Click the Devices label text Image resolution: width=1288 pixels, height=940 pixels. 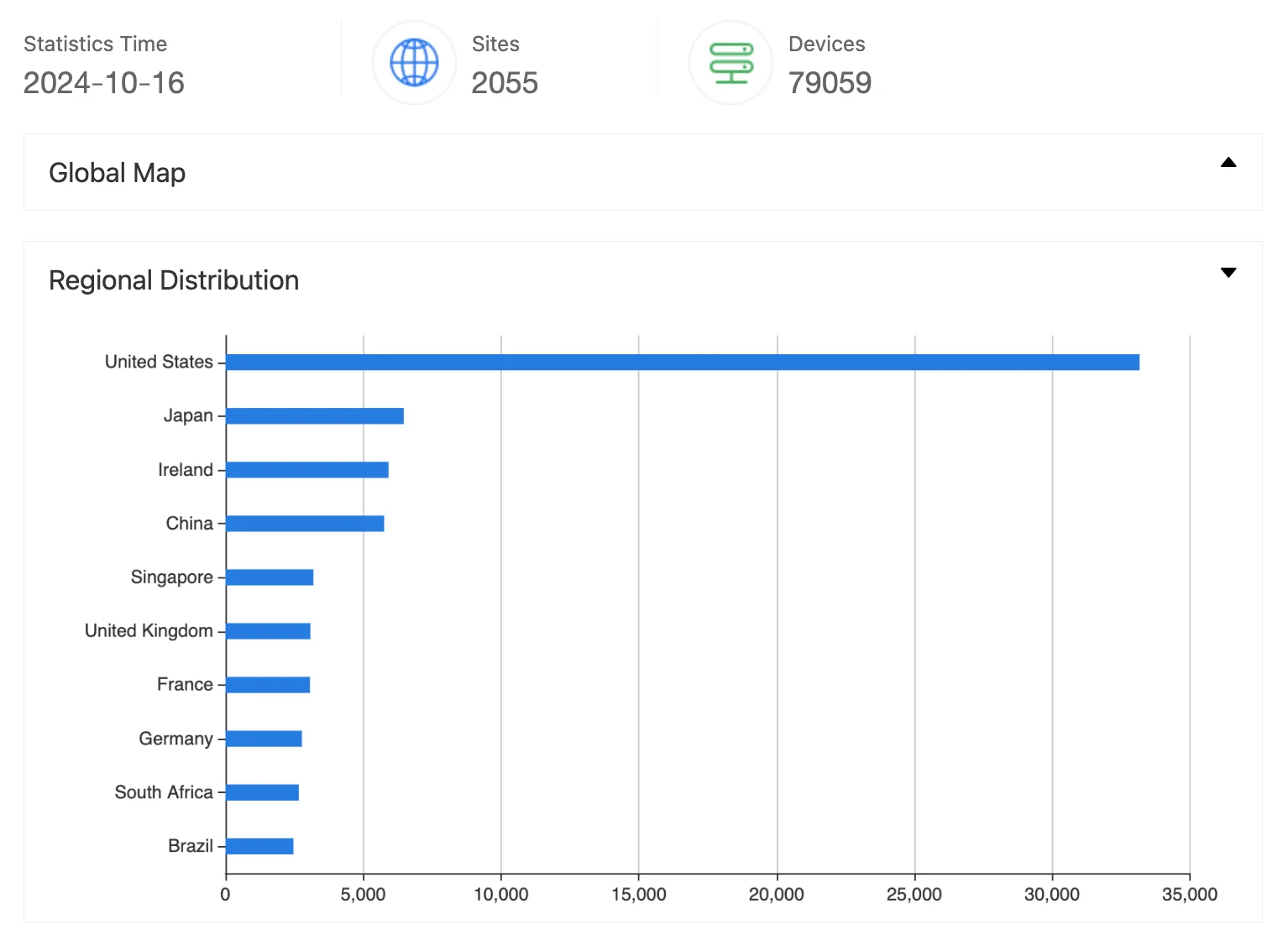[827, 44]
